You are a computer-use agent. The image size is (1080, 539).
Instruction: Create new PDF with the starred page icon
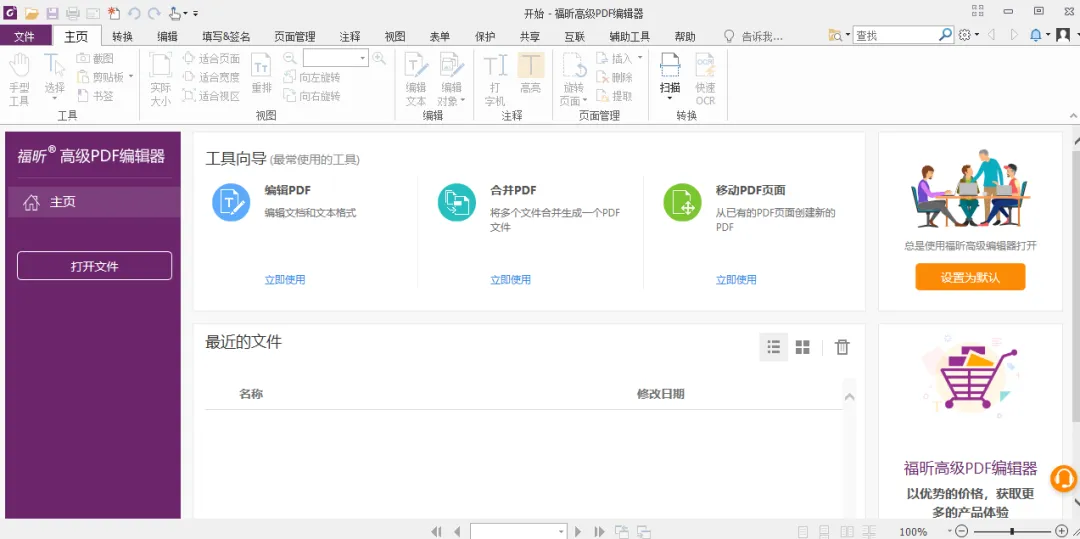click(x=114, y=12)
